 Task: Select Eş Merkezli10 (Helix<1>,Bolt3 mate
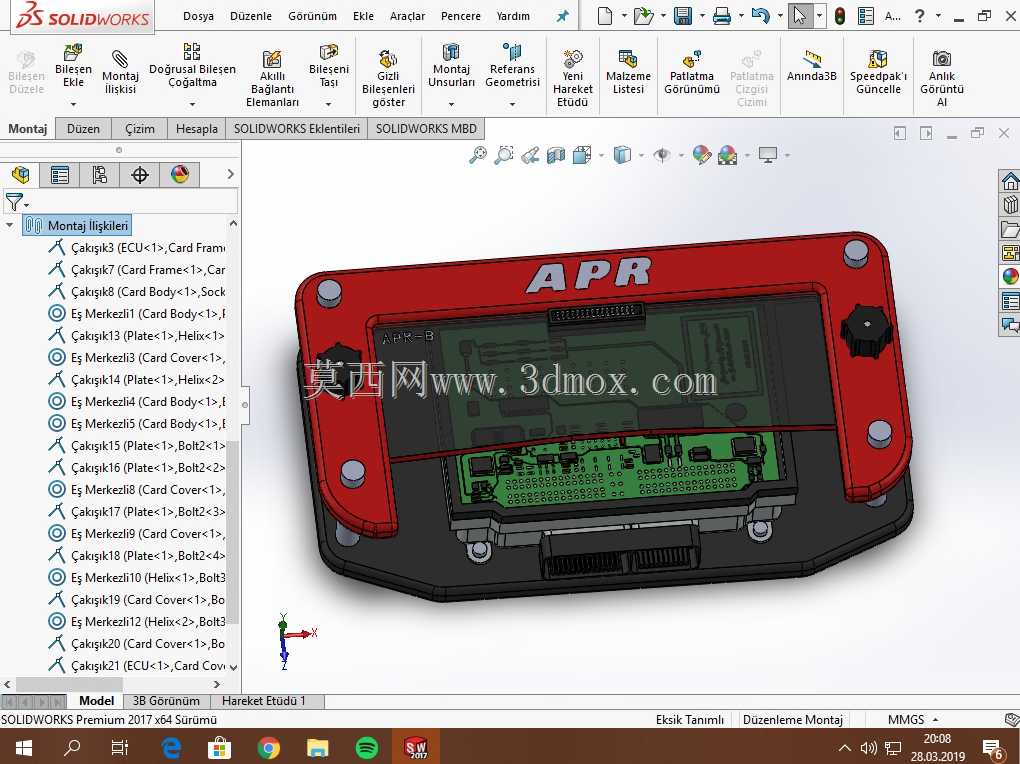(x=137, y=577)
